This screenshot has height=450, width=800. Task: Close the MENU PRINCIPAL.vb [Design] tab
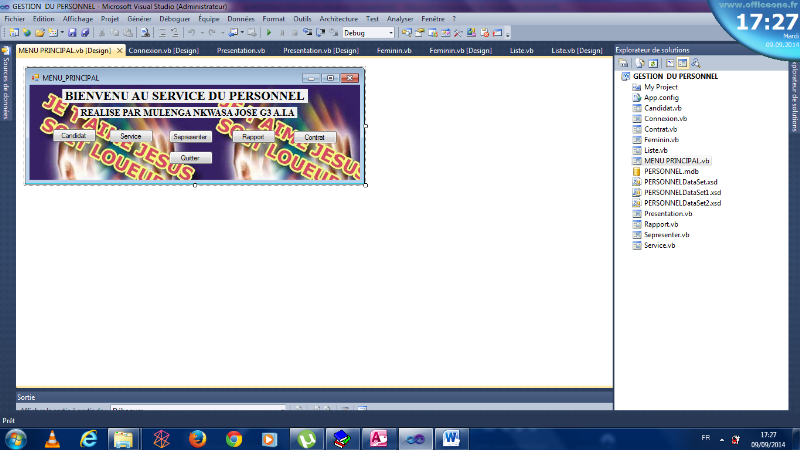point(119,51)
